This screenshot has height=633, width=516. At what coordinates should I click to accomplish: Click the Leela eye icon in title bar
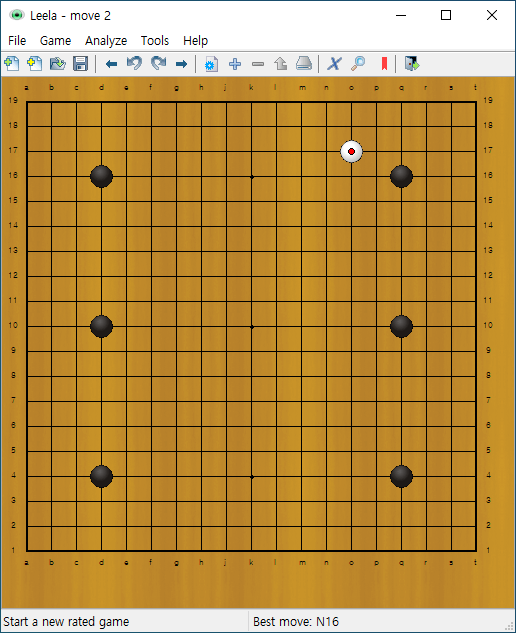click(x=17, y=15)
